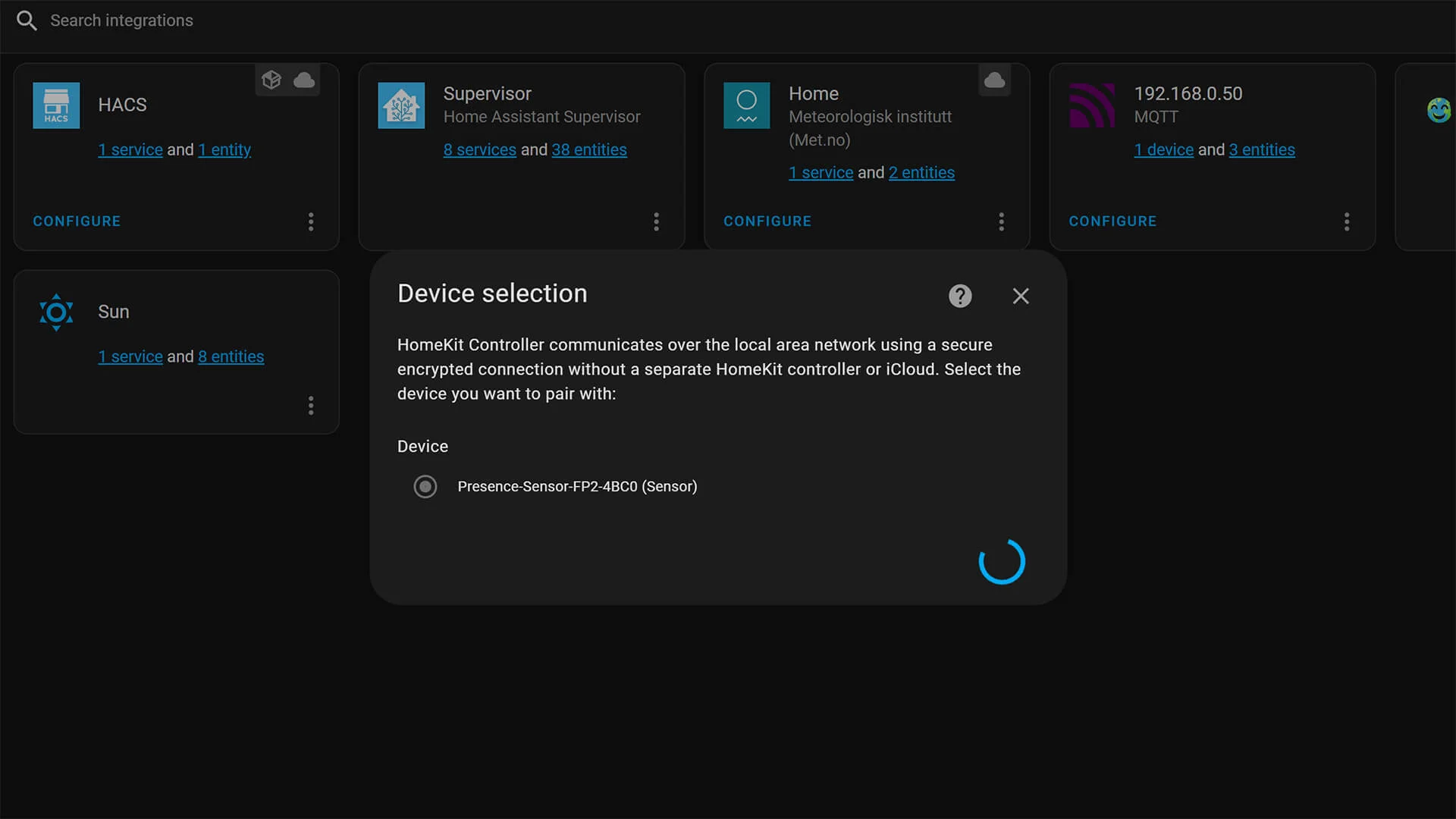1456x819 pixels.
Task: Select Presence-Sensor-FP2-4BC0 radio button
Action: pos(425,486)
